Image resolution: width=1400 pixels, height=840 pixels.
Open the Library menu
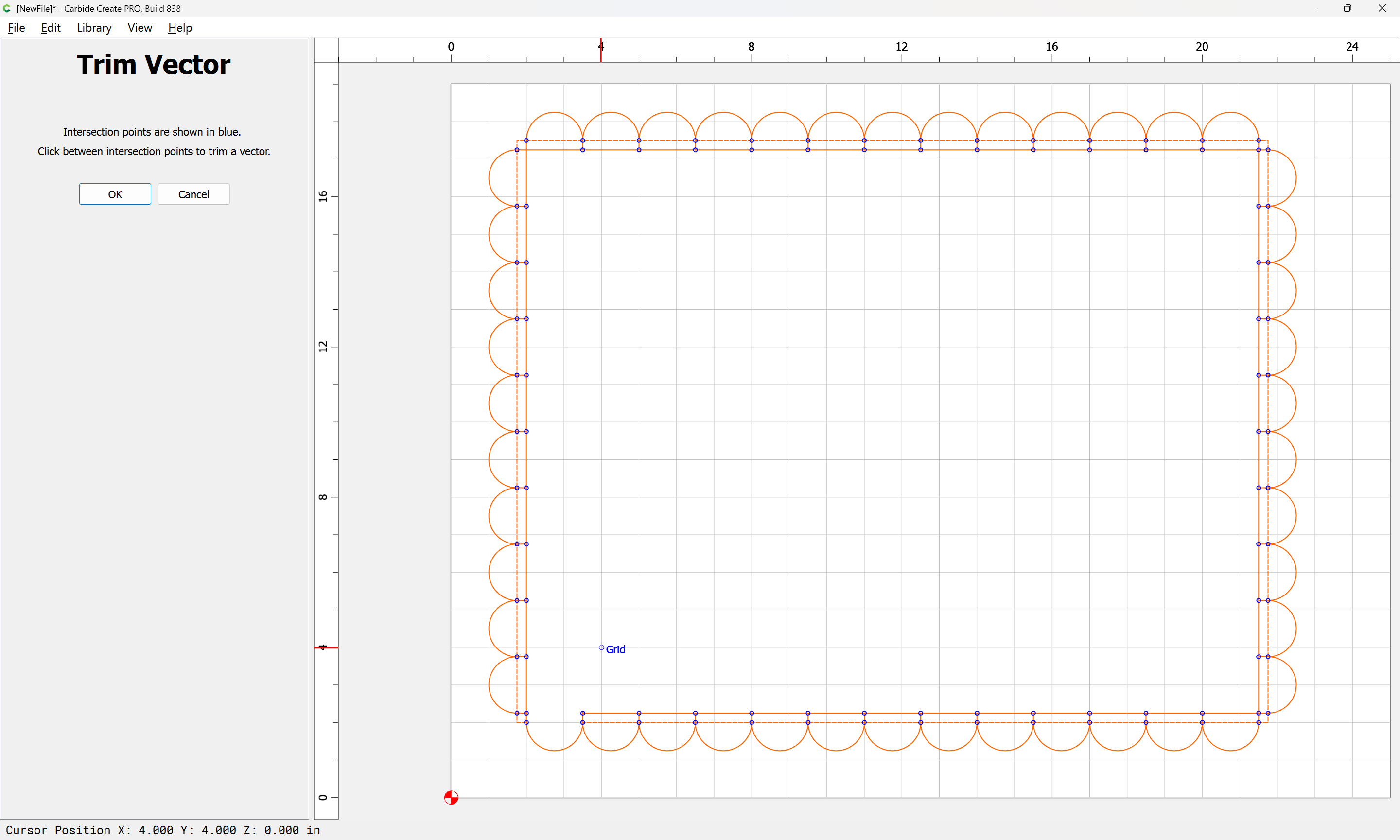coord(94,28)
